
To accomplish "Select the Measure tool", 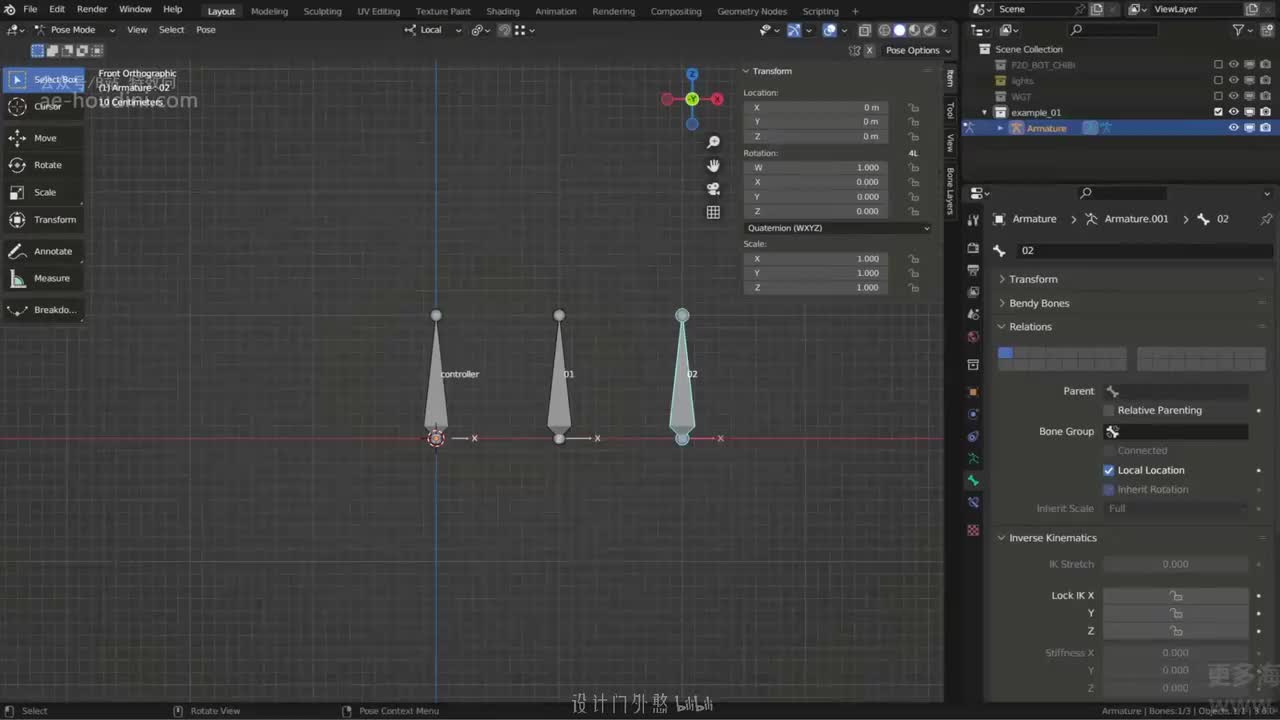I will pyautogui.click(x=44, y=278).
